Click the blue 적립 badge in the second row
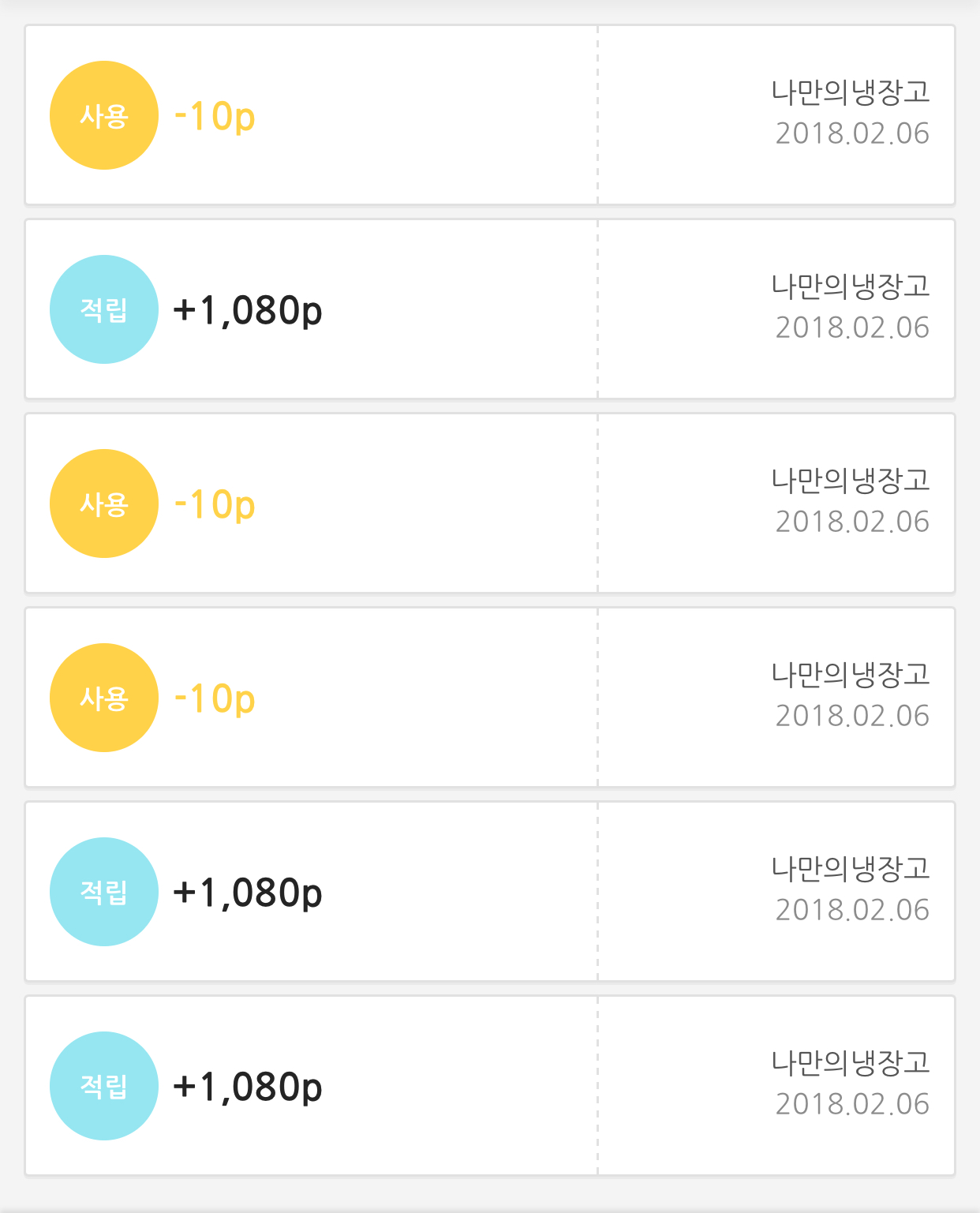This screenshot has height=1213, width=980. click(x=104, y=309)
